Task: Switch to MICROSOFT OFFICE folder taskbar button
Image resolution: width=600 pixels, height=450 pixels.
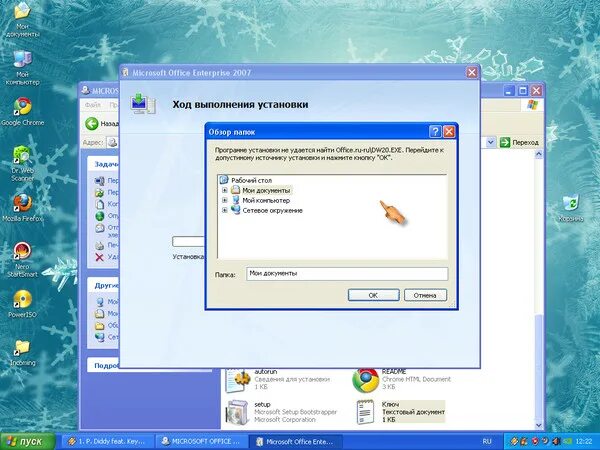Action: click(x=201, y=441)
